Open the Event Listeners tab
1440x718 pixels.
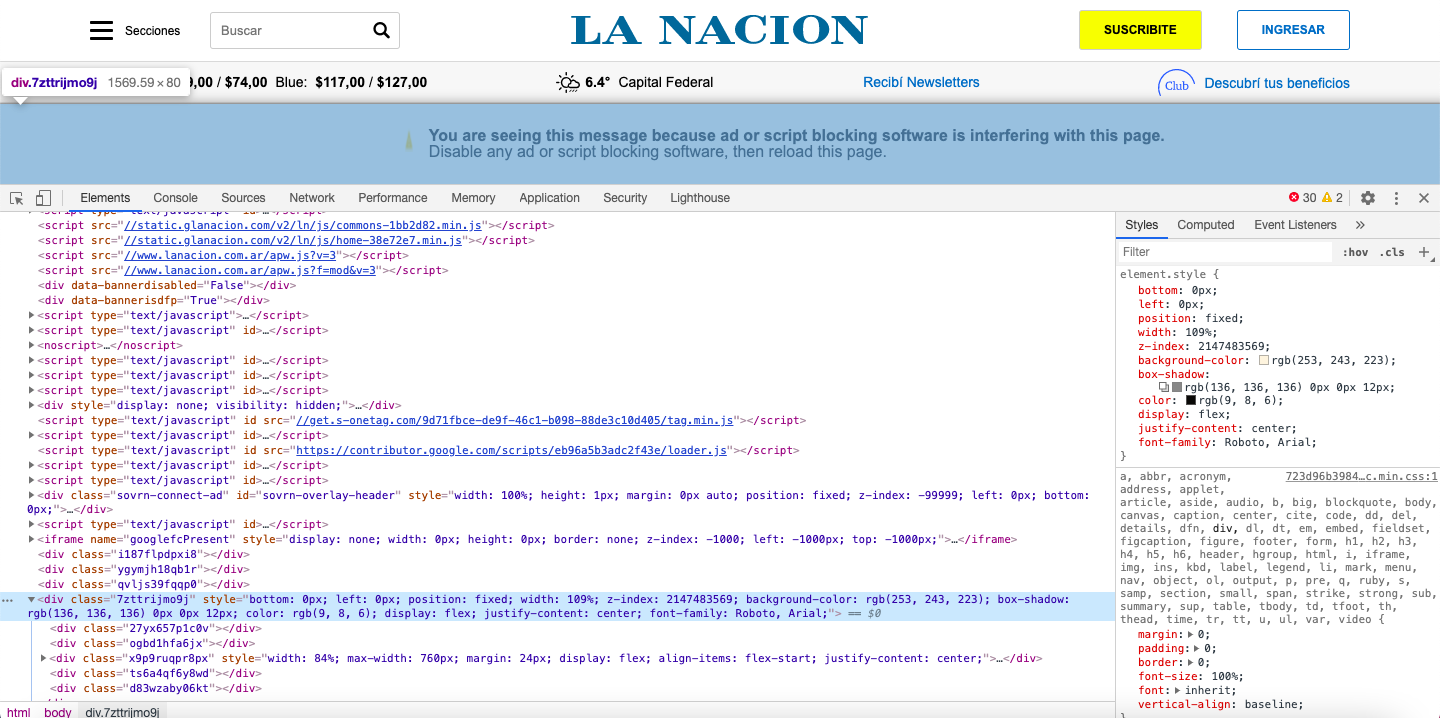1295,225
